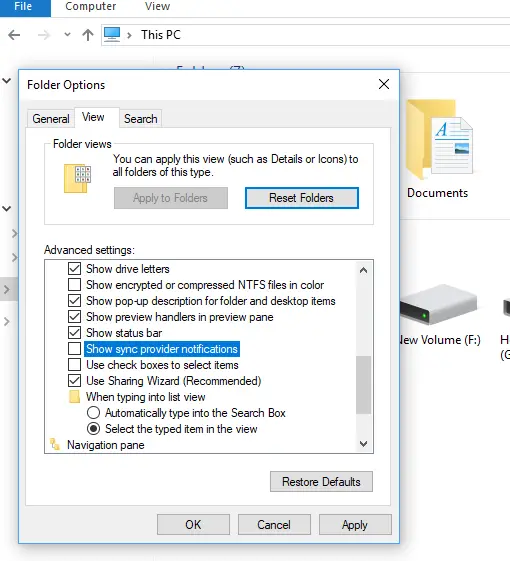
Task: Click the This PC computer icon in address bar
Action: tap(112, 35)
